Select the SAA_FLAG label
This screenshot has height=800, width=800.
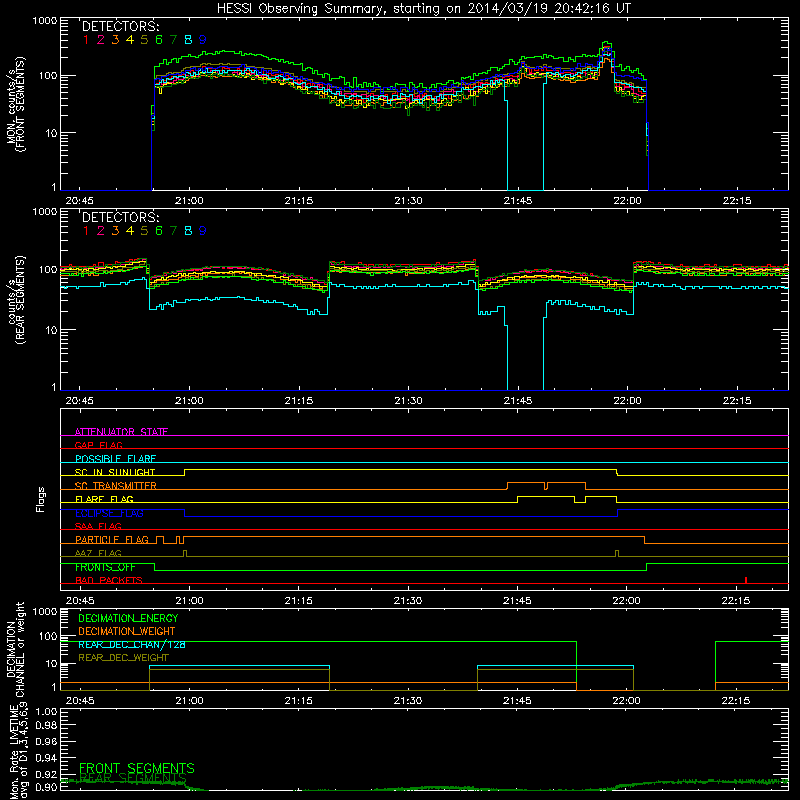[98, 526]
